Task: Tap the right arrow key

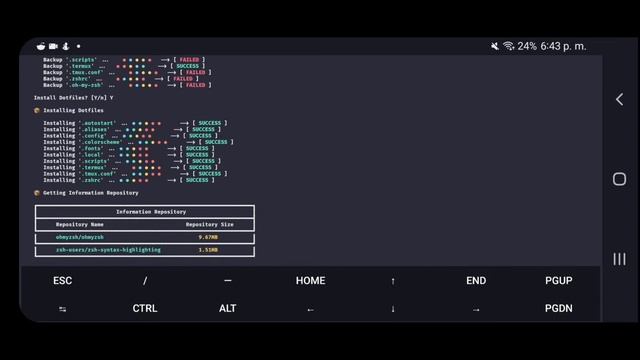Action: pos(476,310)
